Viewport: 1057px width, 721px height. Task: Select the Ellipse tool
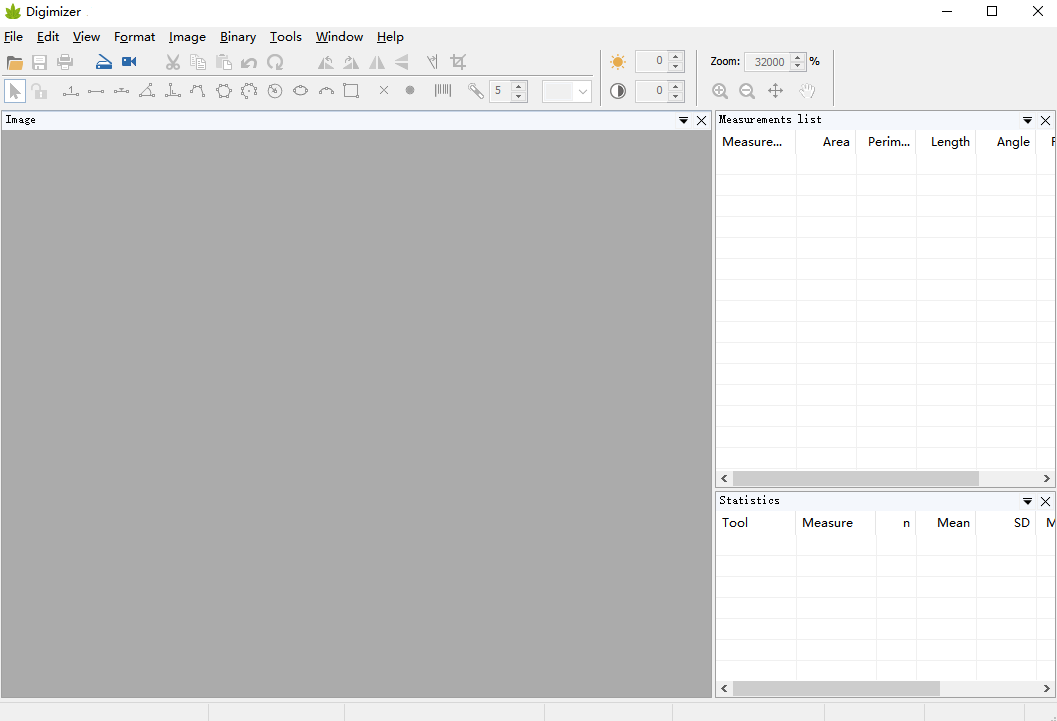[x=301, y=90]
